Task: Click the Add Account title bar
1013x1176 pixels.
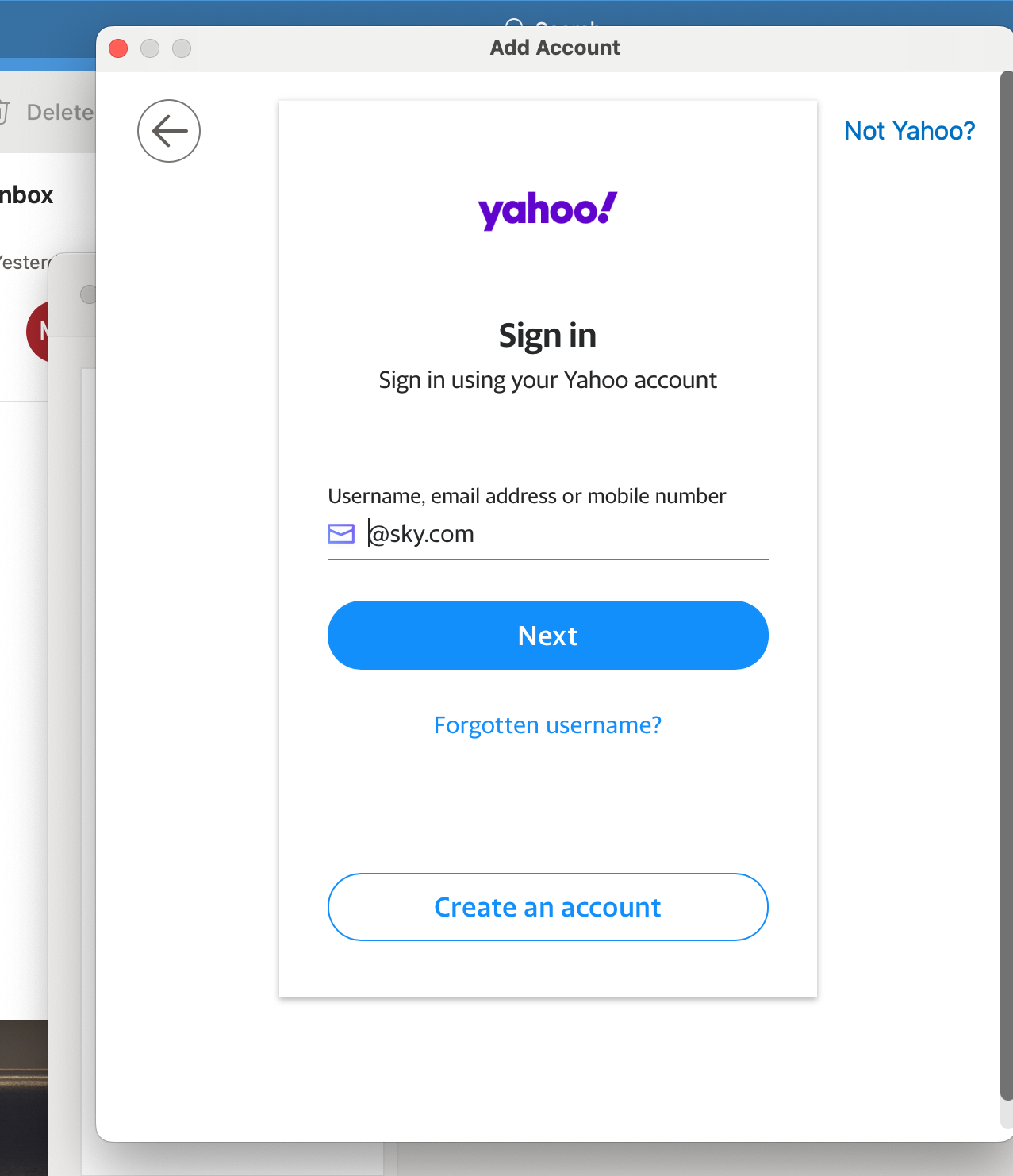Action: (554, 48)
